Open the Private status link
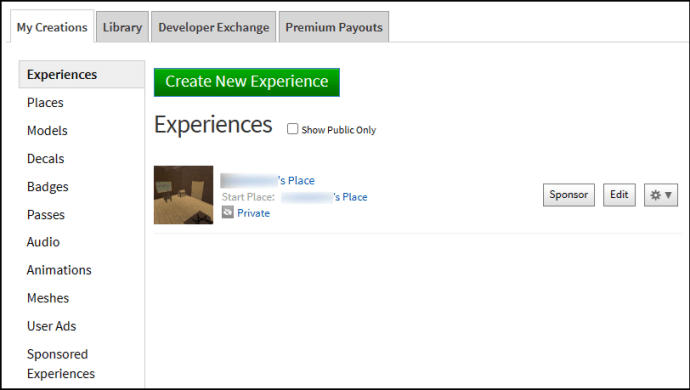 (253, 213)
